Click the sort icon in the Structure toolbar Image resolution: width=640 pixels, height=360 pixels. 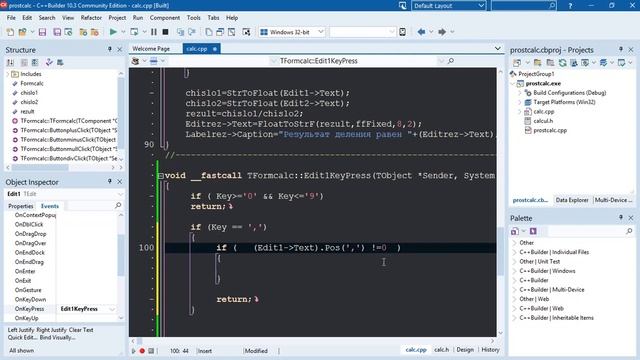pos(10,62)
